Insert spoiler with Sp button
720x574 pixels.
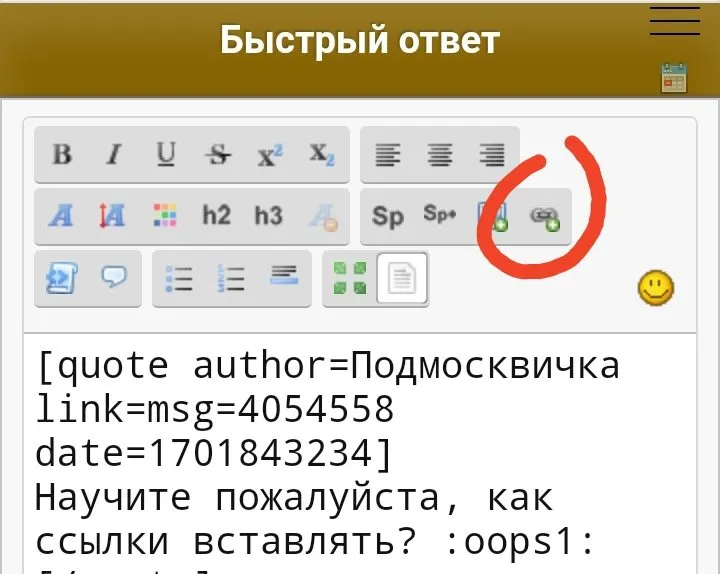tap(388, 216)
